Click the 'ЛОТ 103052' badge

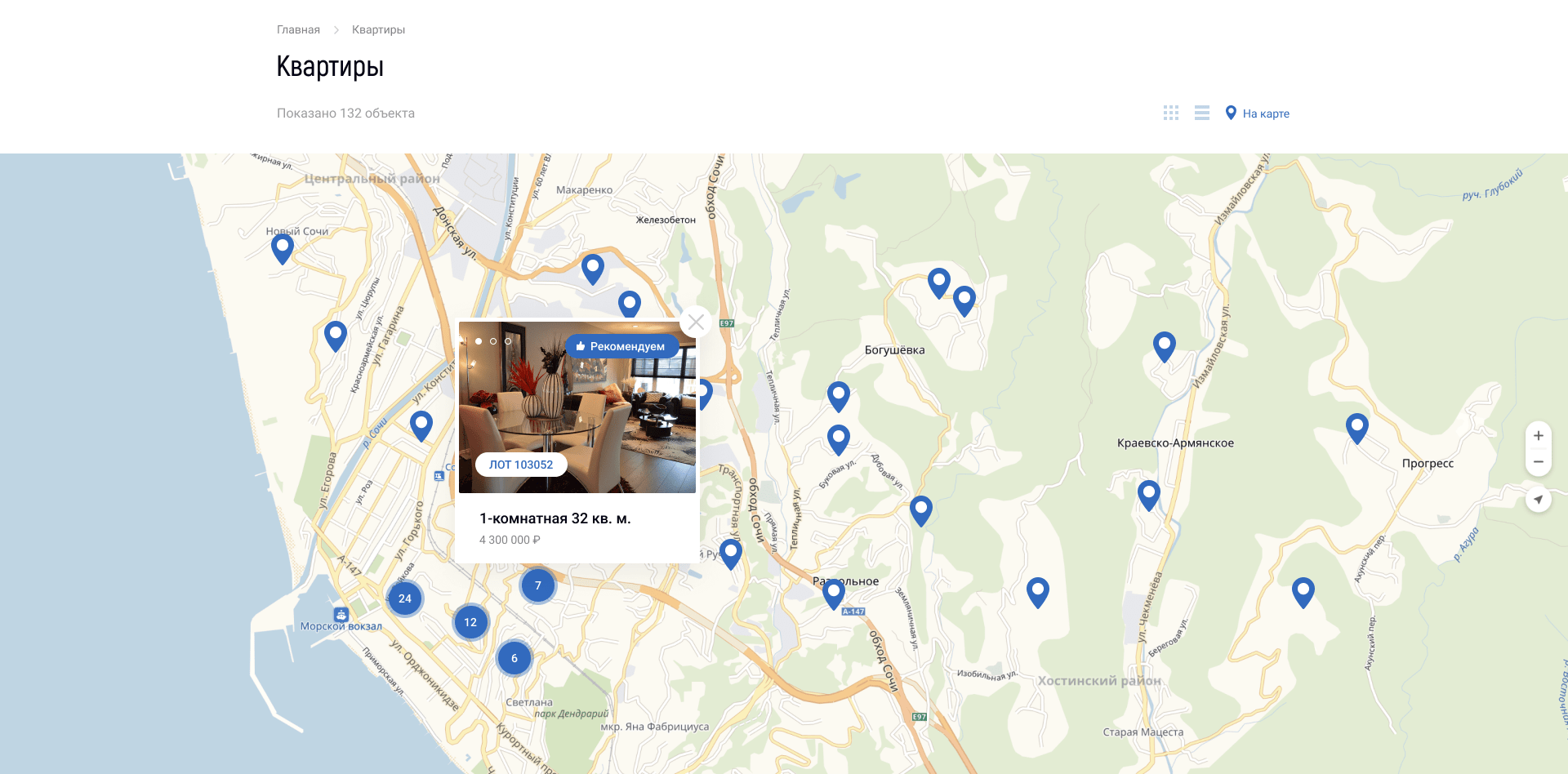(x=521, y=465)
